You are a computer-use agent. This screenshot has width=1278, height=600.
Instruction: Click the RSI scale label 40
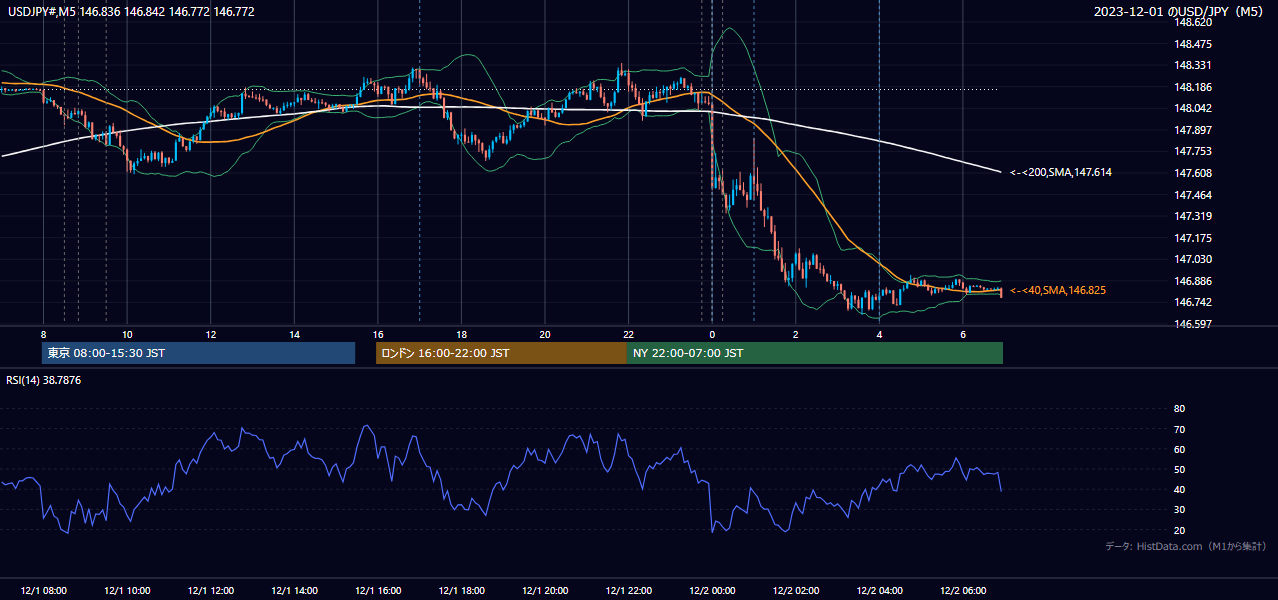click(x=1179, y=489)
